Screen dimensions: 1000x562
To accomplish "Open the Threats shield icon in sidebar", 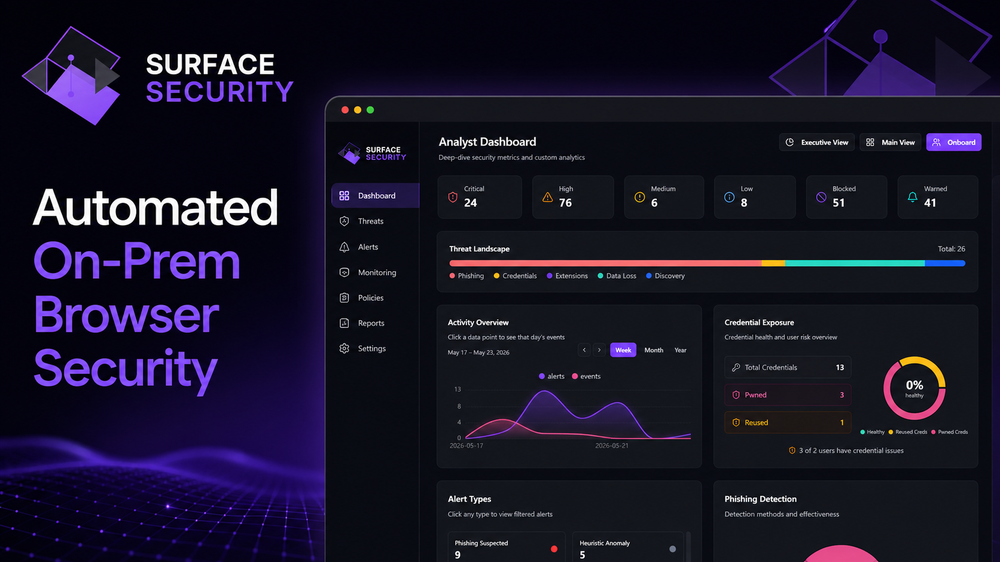I will tap(344, 221).
